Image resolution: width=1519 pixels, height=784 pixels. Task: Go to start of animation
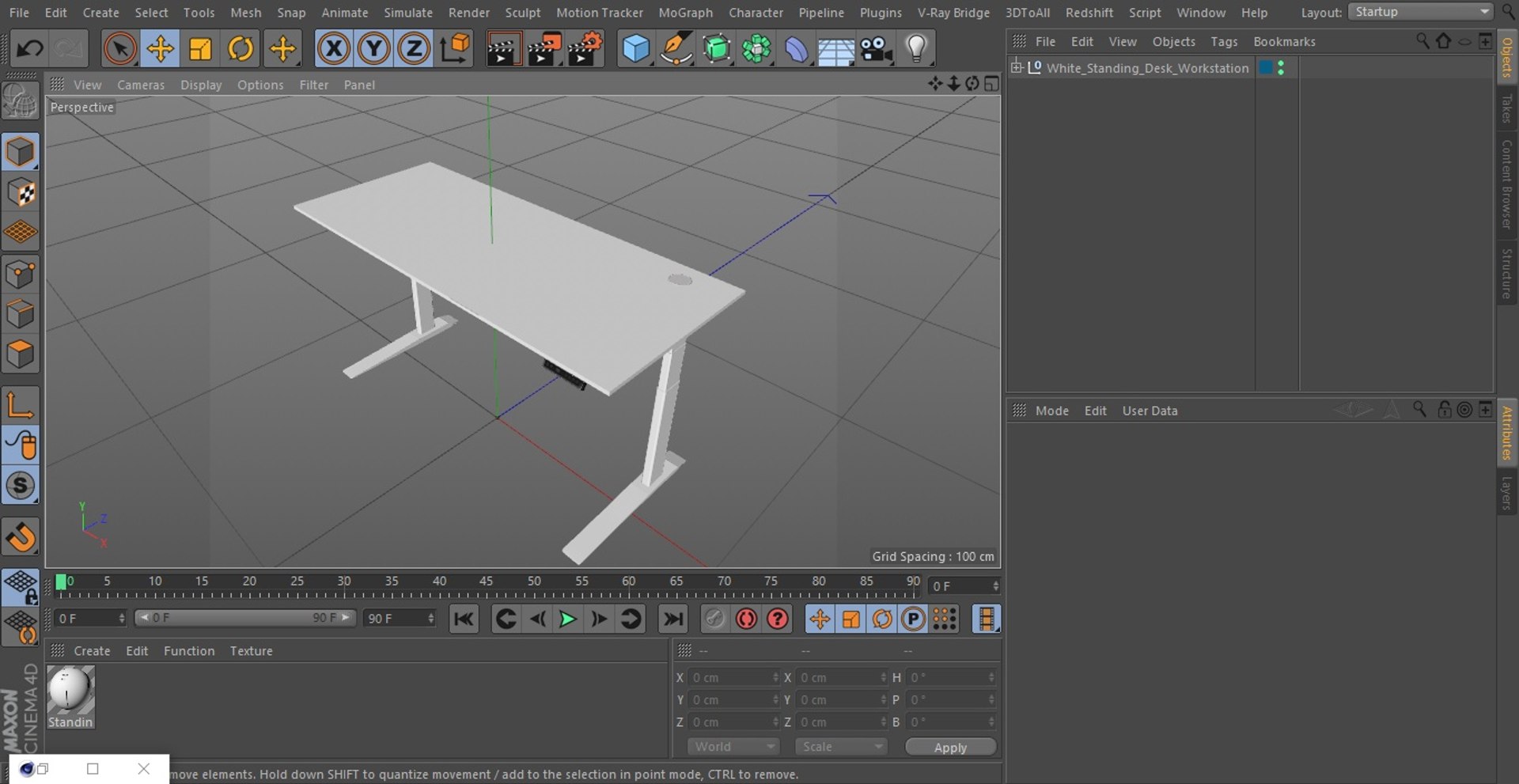(464, 619)
